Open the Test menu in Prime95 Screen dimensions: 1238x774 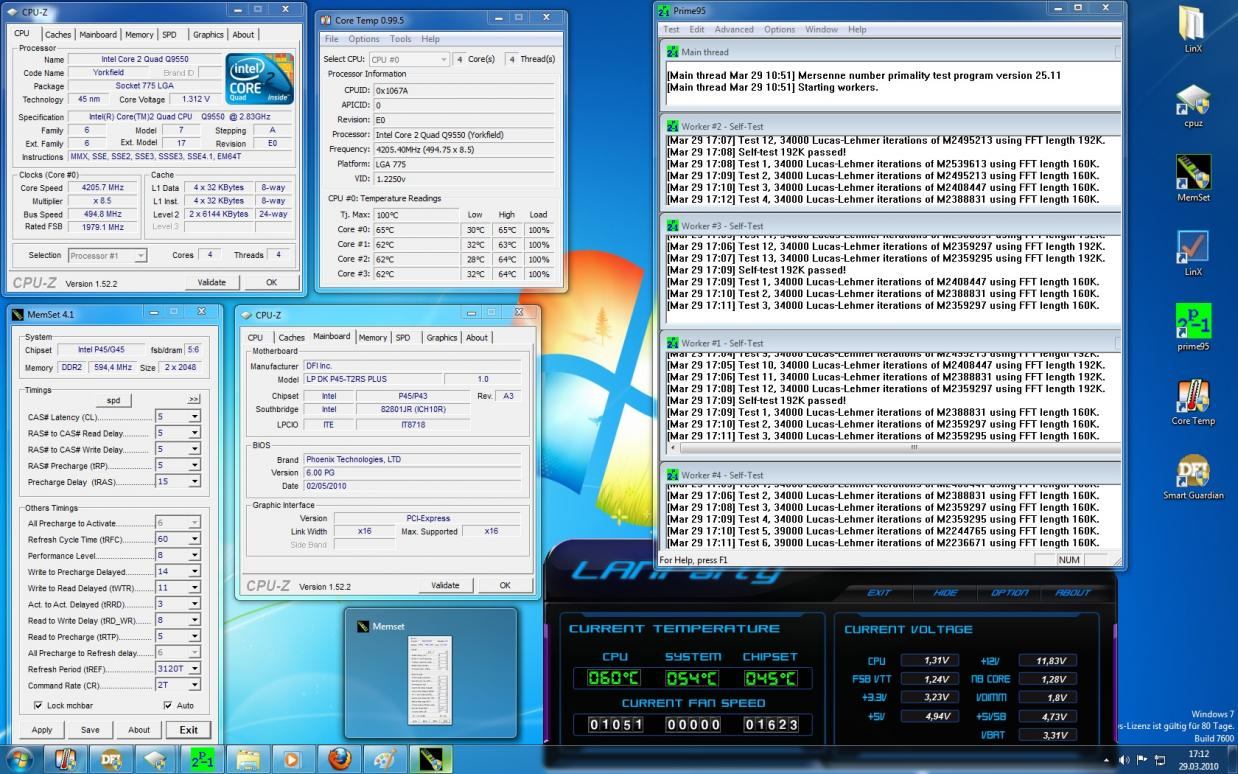[671, 29]
